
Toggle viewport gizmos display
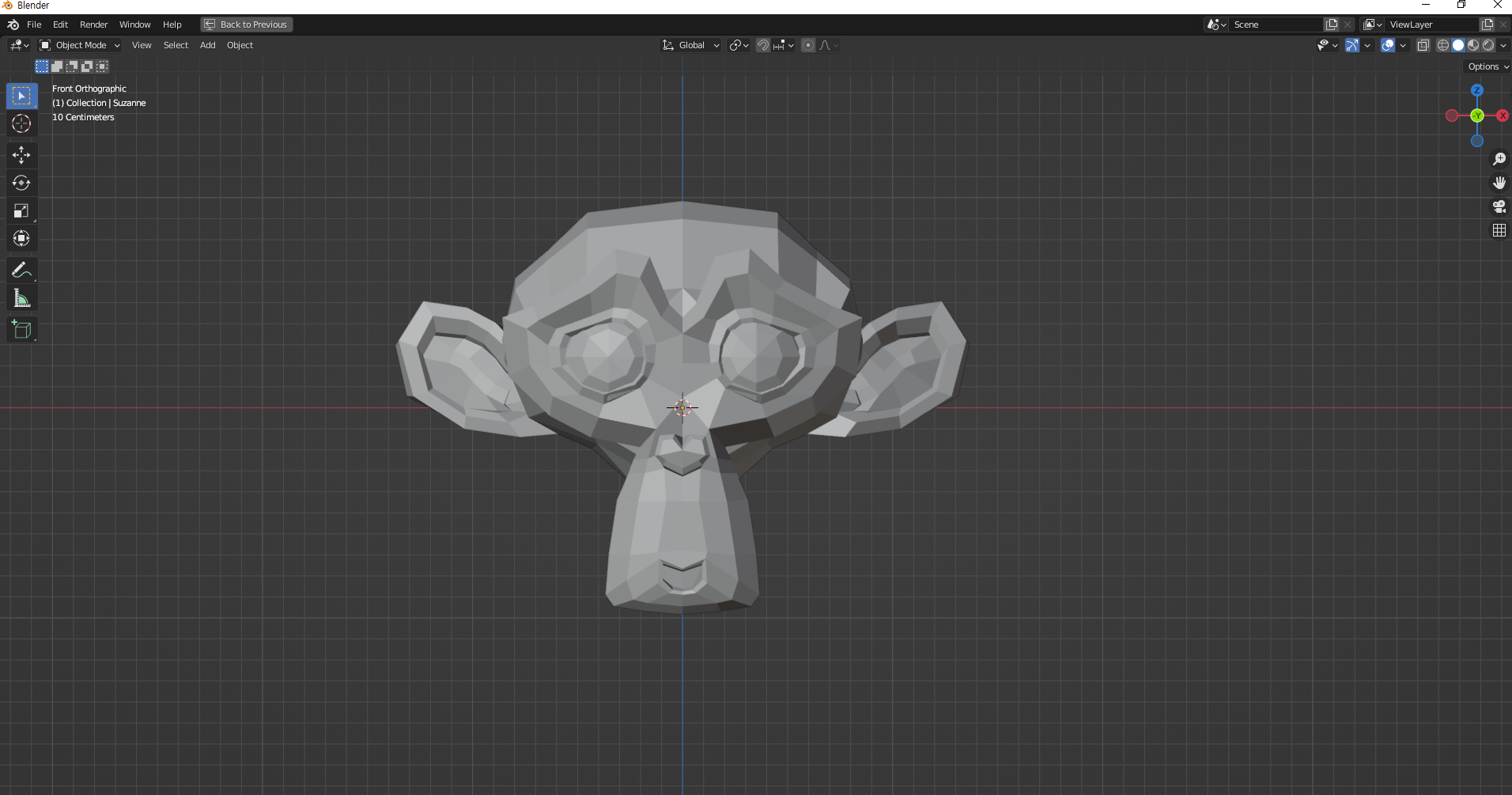(1352, 45)
